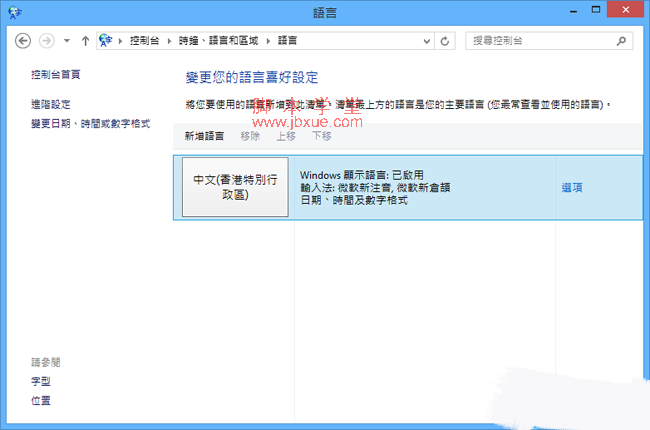This screenshot has width=650, height=430.
Task: Open 控制台 breadcrumb in address bar
Action: click(x=144, y=41)
